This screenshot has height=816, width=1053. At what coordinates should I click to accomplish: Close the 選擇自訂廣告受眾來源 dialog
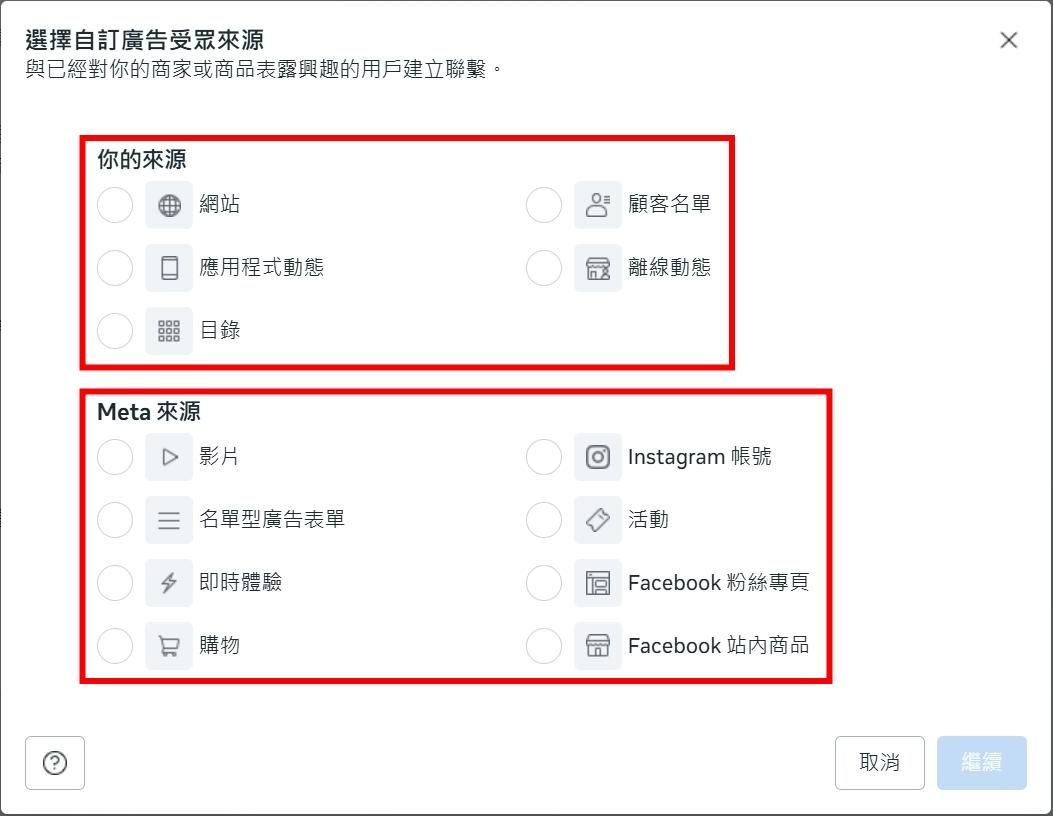tap(1008, 40)
